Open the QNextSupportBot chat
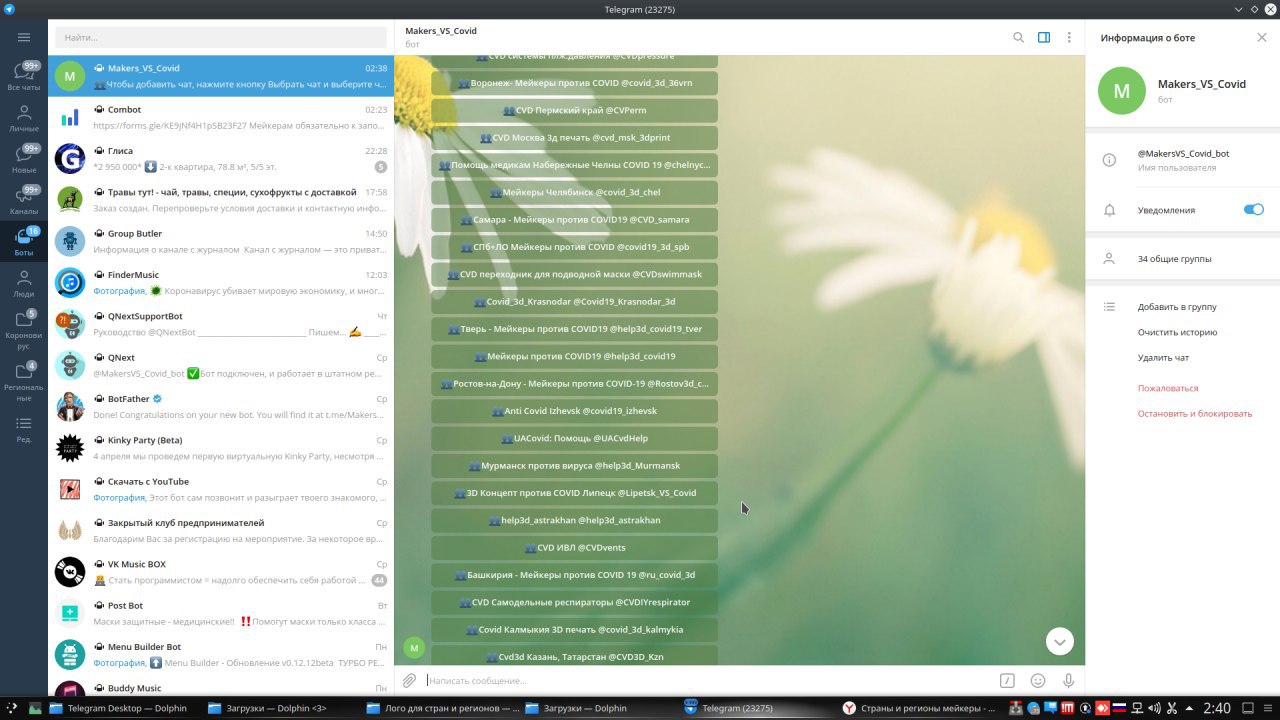Screen dimensions: 1280x720 click(221, 324)
